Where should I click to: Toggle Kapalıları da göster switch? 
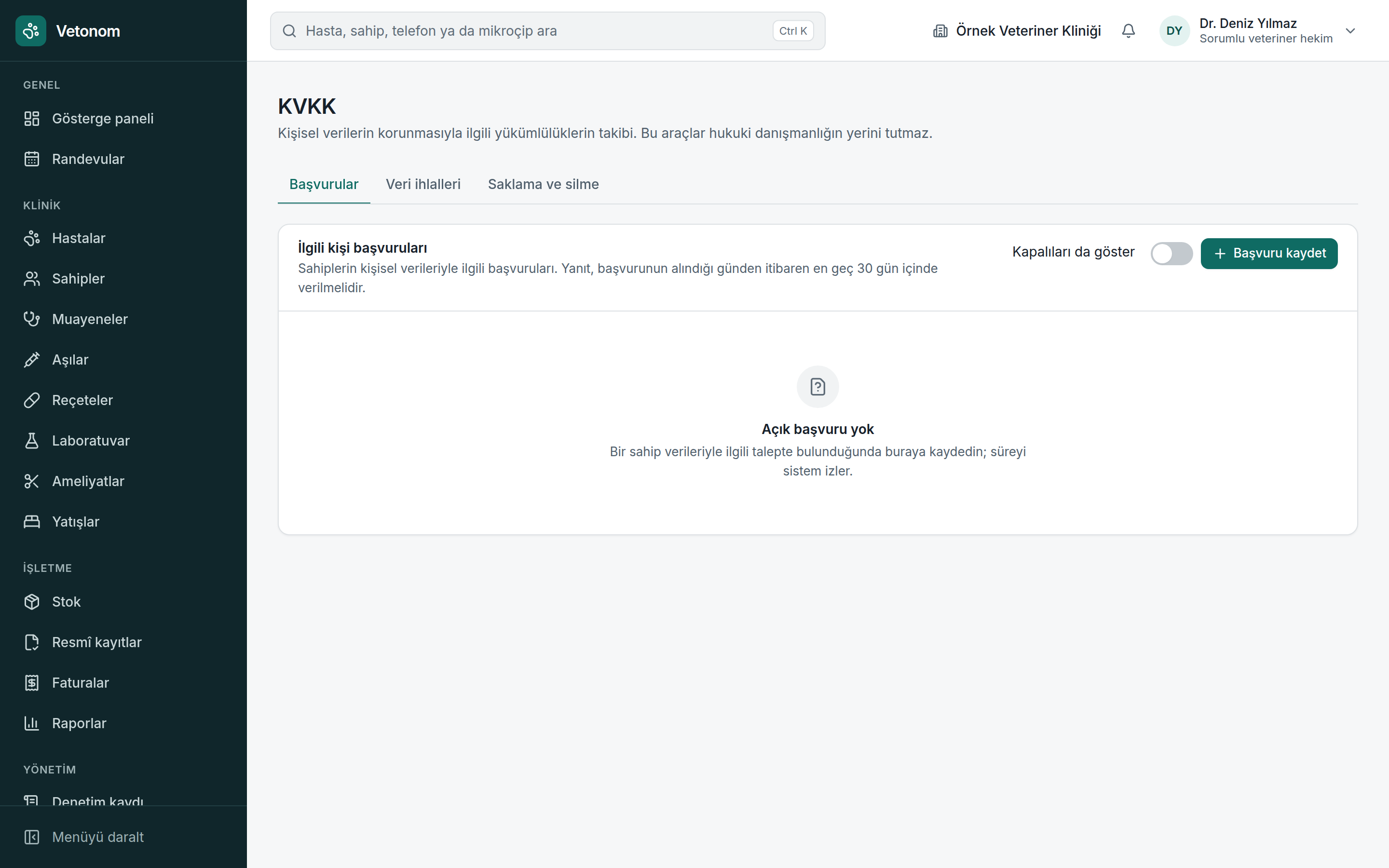coord(1171,253)
